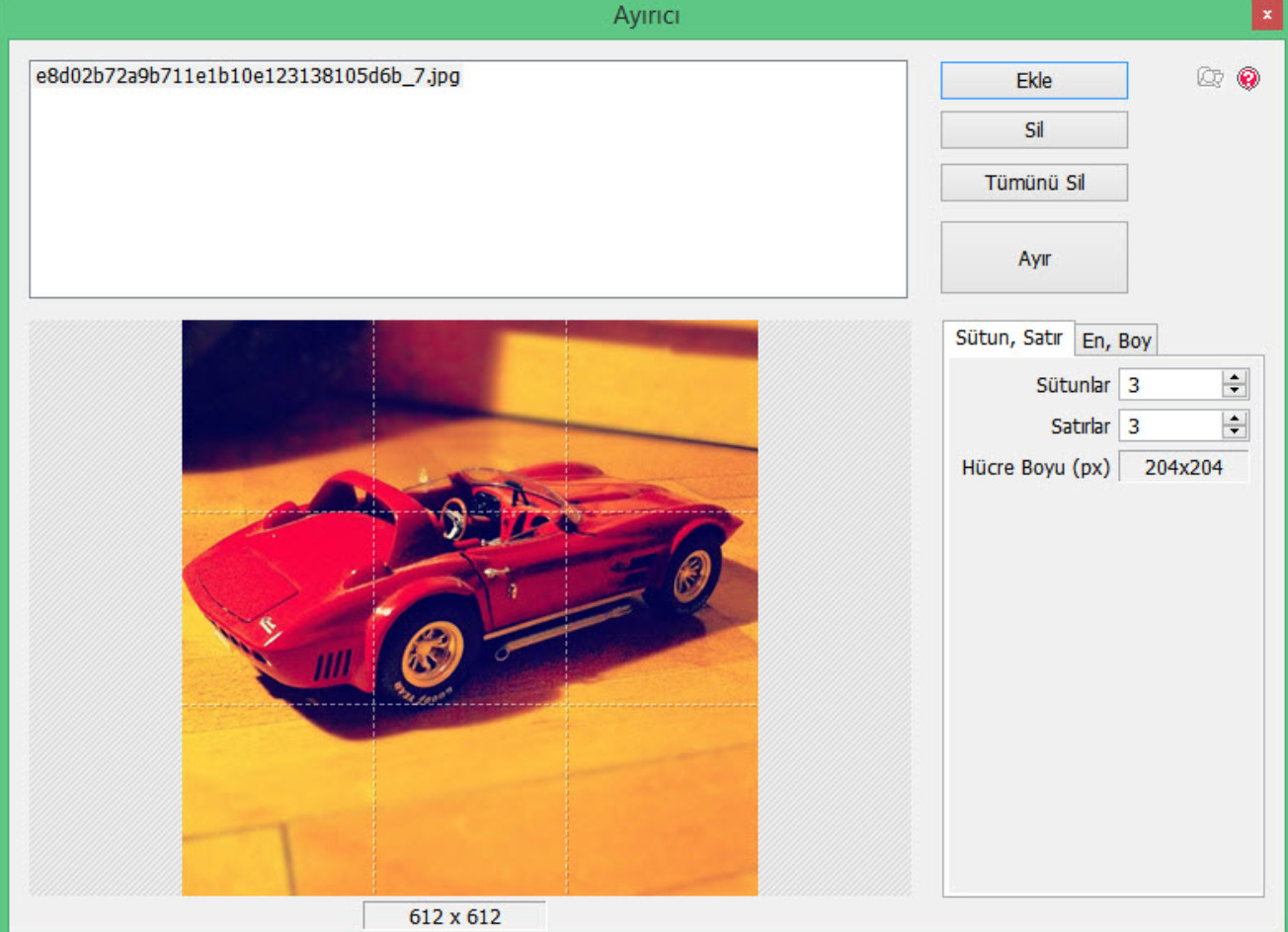Close the Ayırıcı window

click(x=1266, y=15)
